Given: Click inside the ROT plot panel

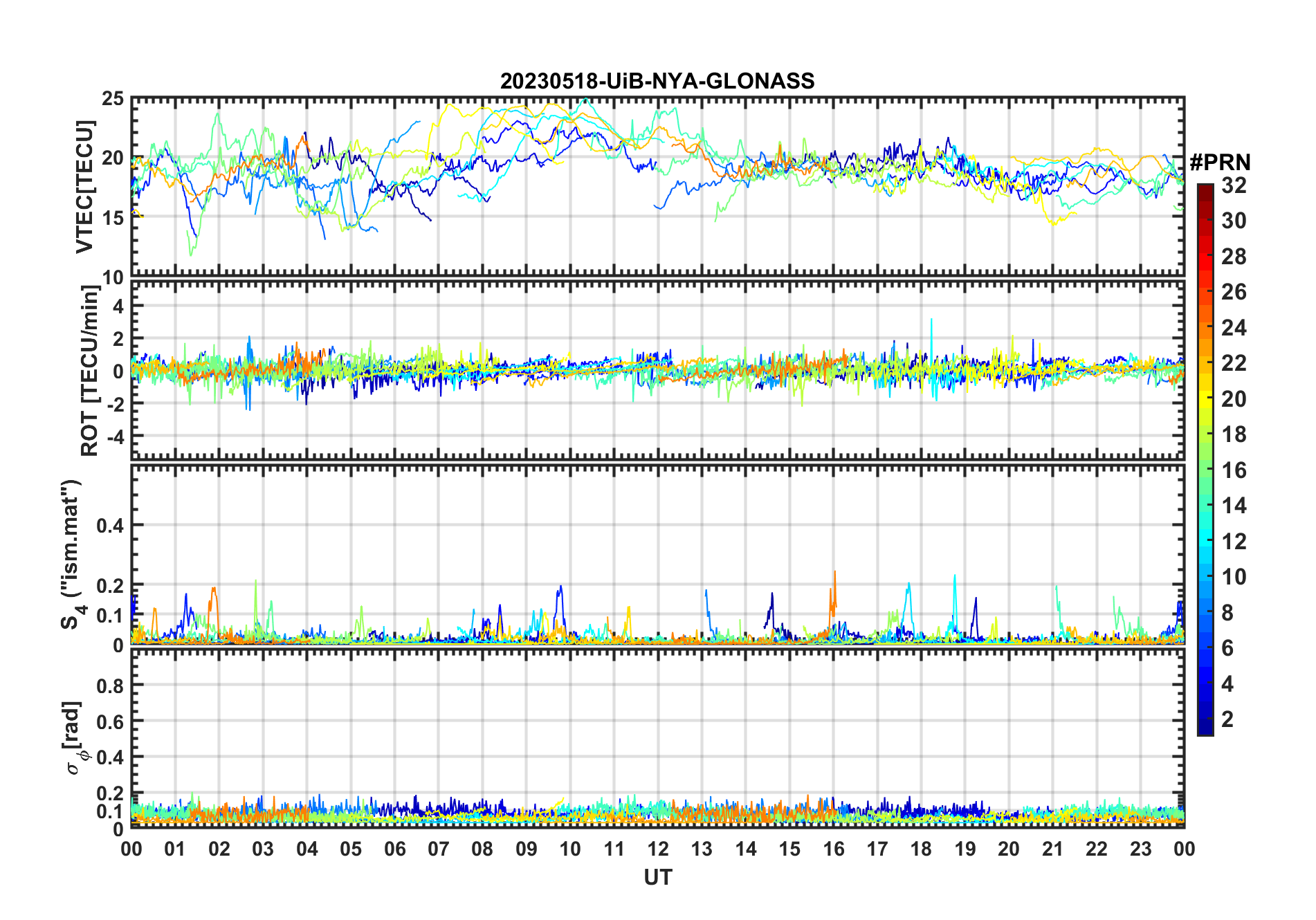Looking at the screenshot, I should pos(658,370).
